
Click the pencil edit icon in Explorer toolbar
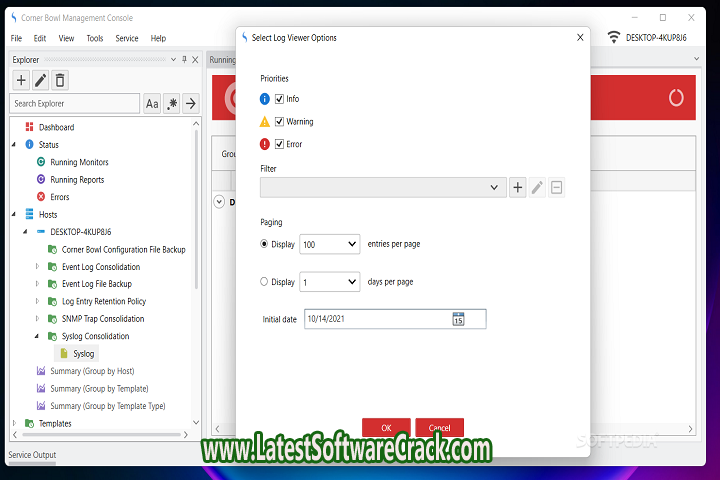[x=41, y=80]
